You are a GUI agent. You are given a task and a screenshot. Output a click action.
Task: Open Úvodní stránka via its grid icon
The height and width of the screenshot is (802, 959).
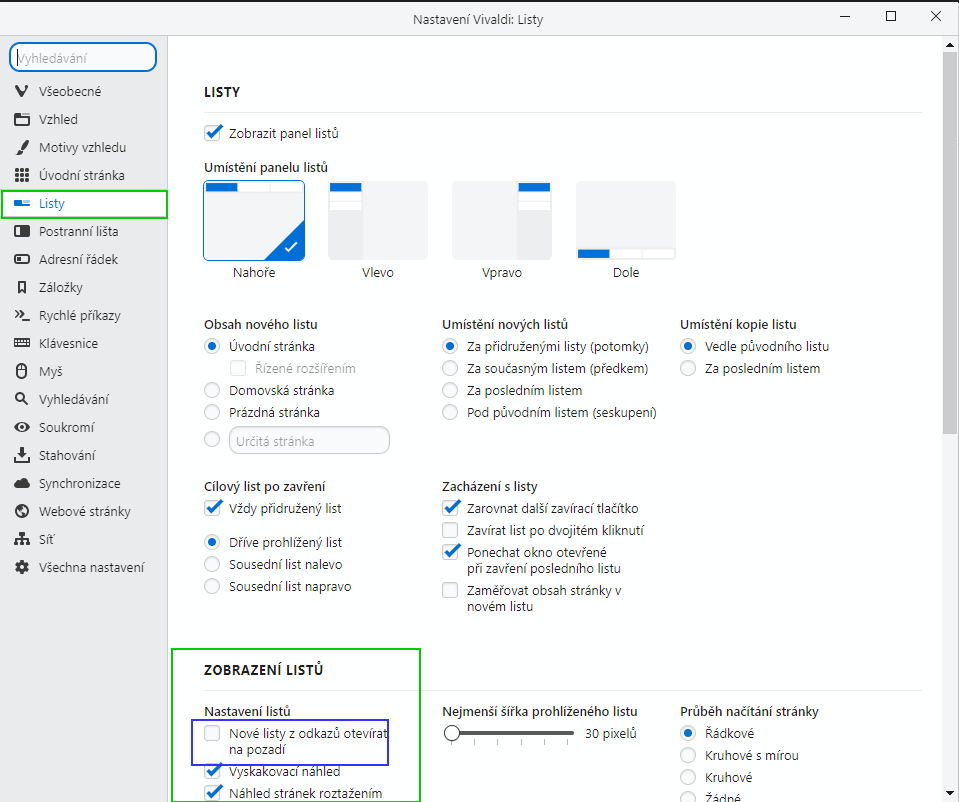(x=21, y=176)
